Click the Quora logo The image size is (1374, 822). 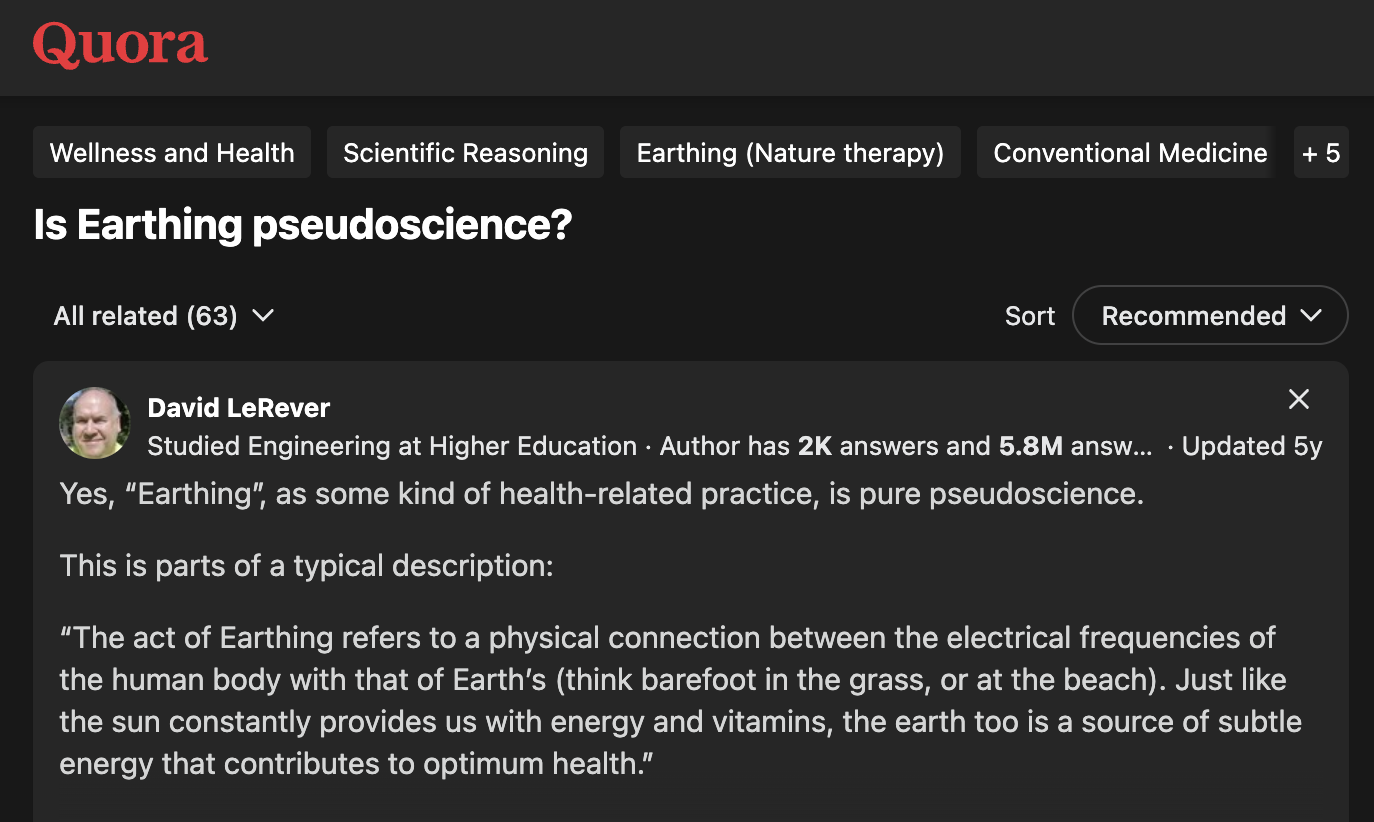coord(120,45)
